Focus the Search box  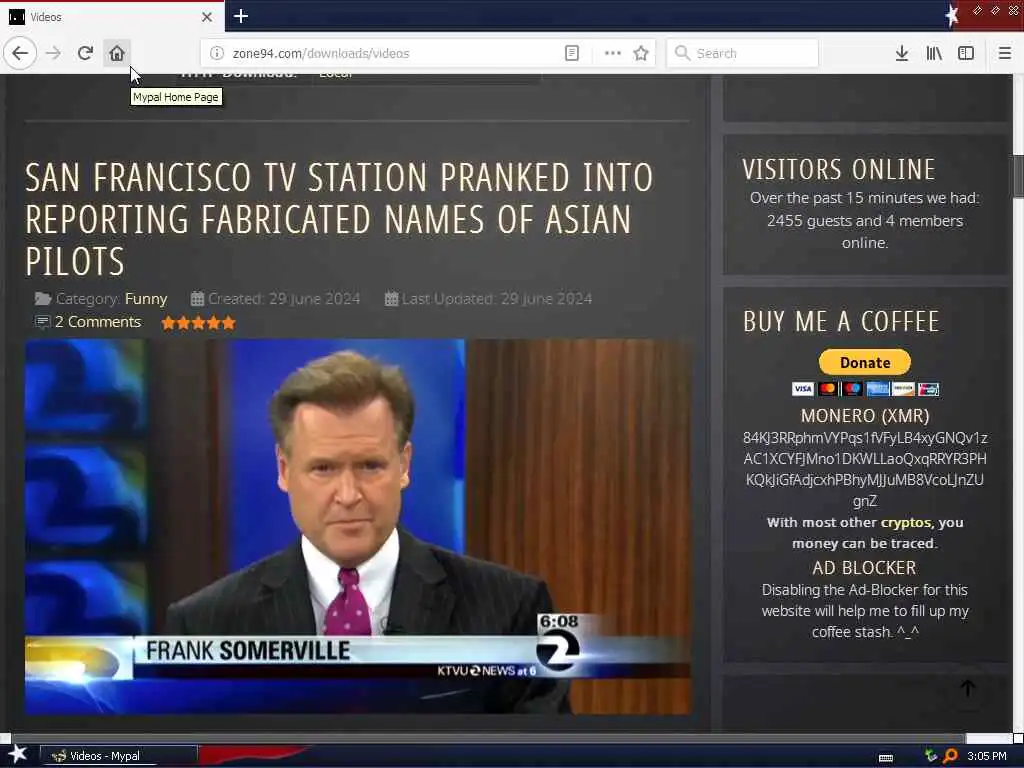coord(743,53)
